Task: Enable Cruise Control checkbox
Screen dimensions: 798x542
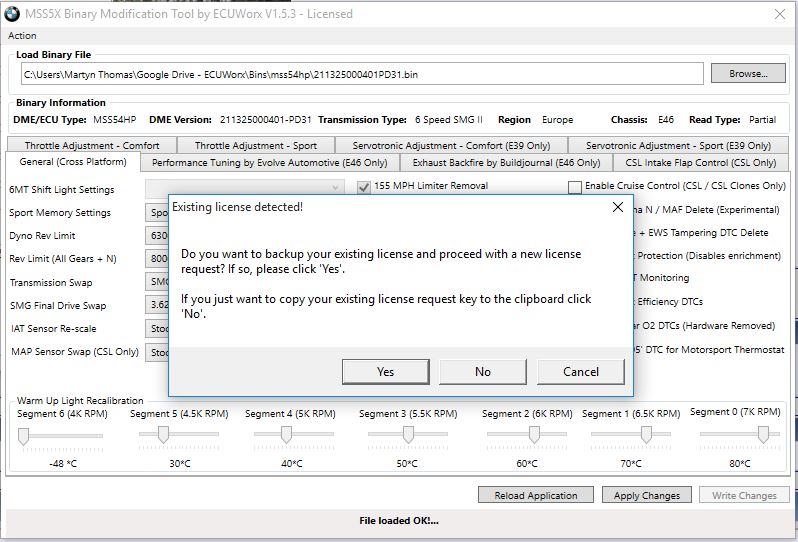Action: 575,187
